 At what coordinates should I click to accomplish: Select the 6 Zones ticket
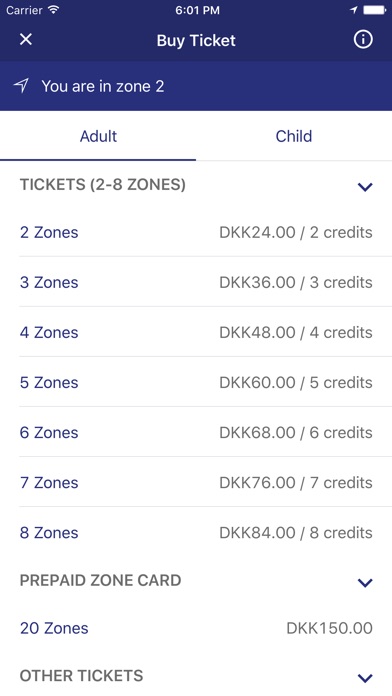(196, 433)
